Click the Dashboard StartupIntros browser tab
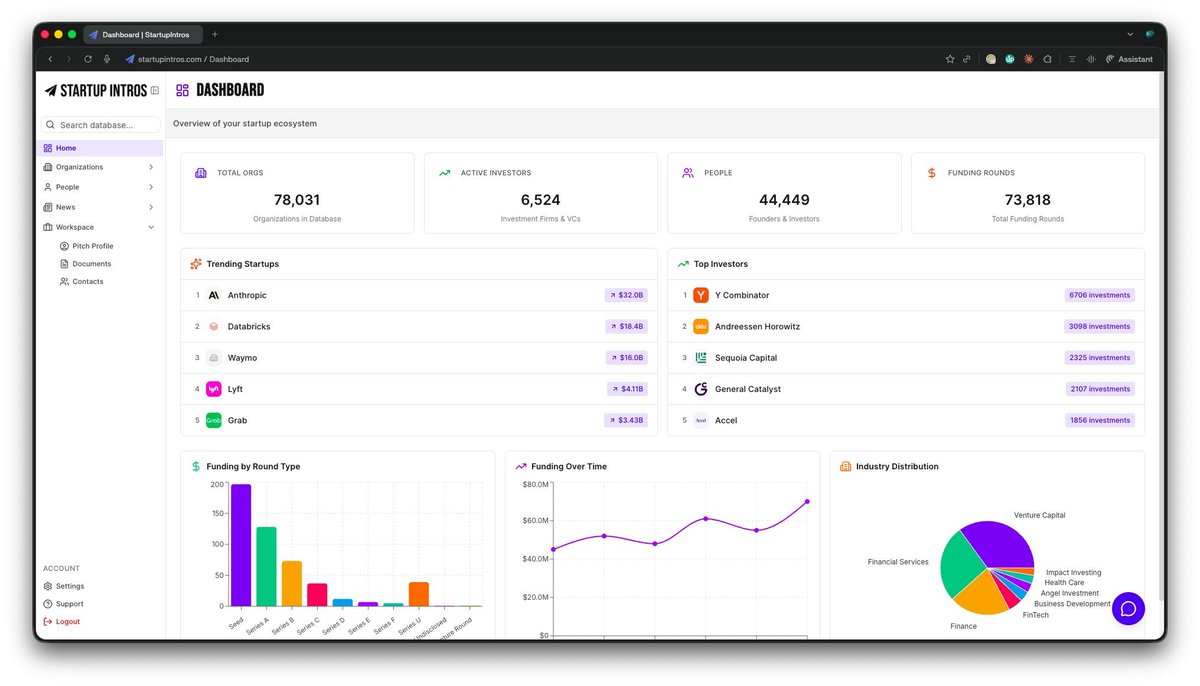 pos(143,34)
